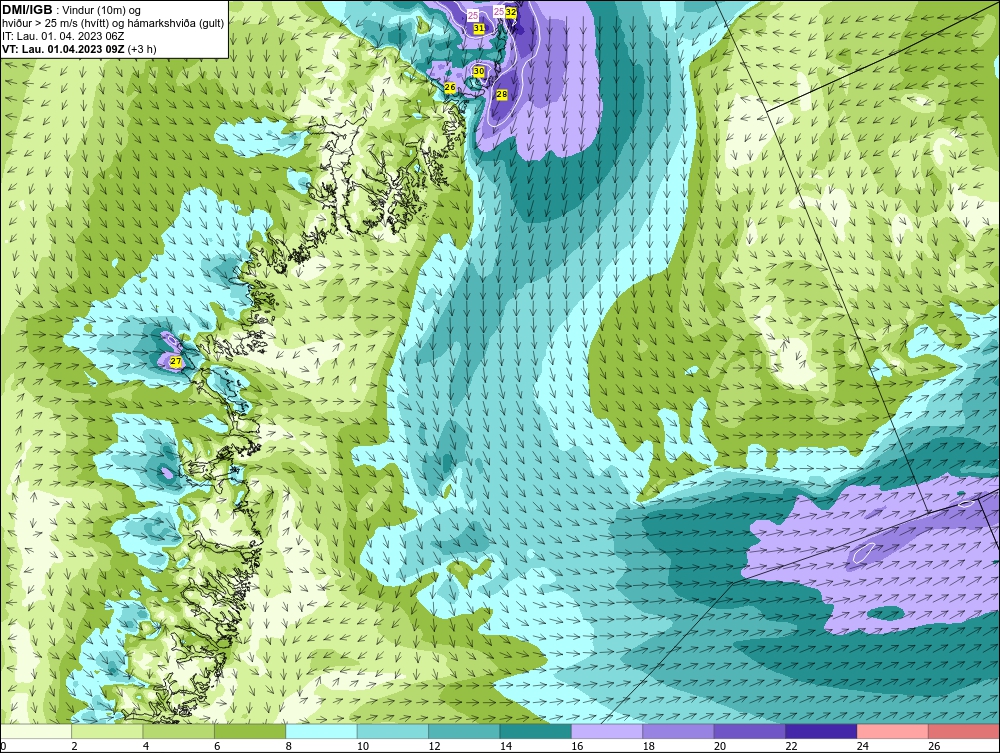Pick the 20–22 m/s legend swatch
Image resolution: width=1000 pixels, height=753 pixels.
[x=750, y=731]
